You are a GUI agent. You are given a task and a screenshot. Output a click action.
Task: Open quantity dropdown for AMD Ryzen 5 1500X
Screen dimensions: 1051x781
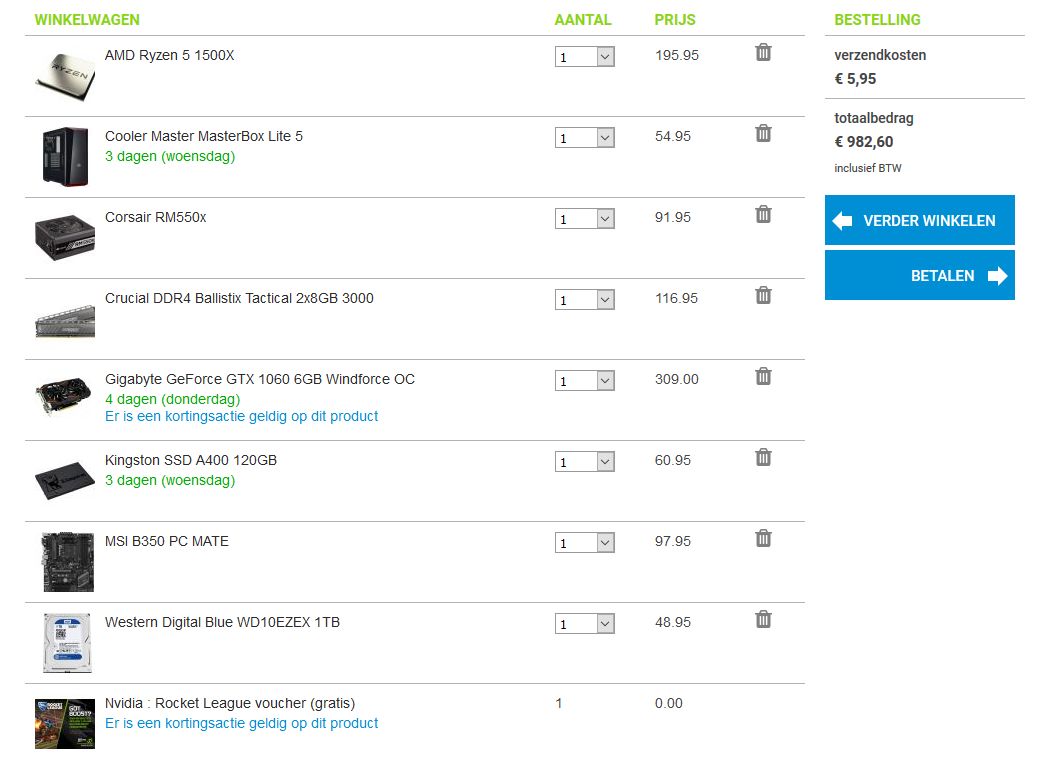click(585, 57)
